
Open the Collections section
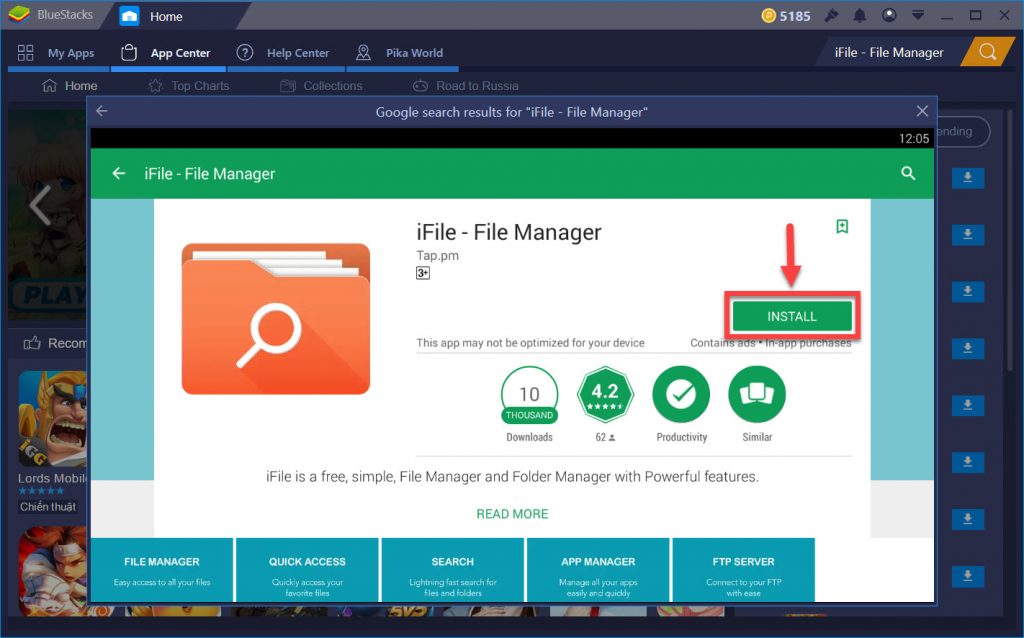(x=321, y=86)
